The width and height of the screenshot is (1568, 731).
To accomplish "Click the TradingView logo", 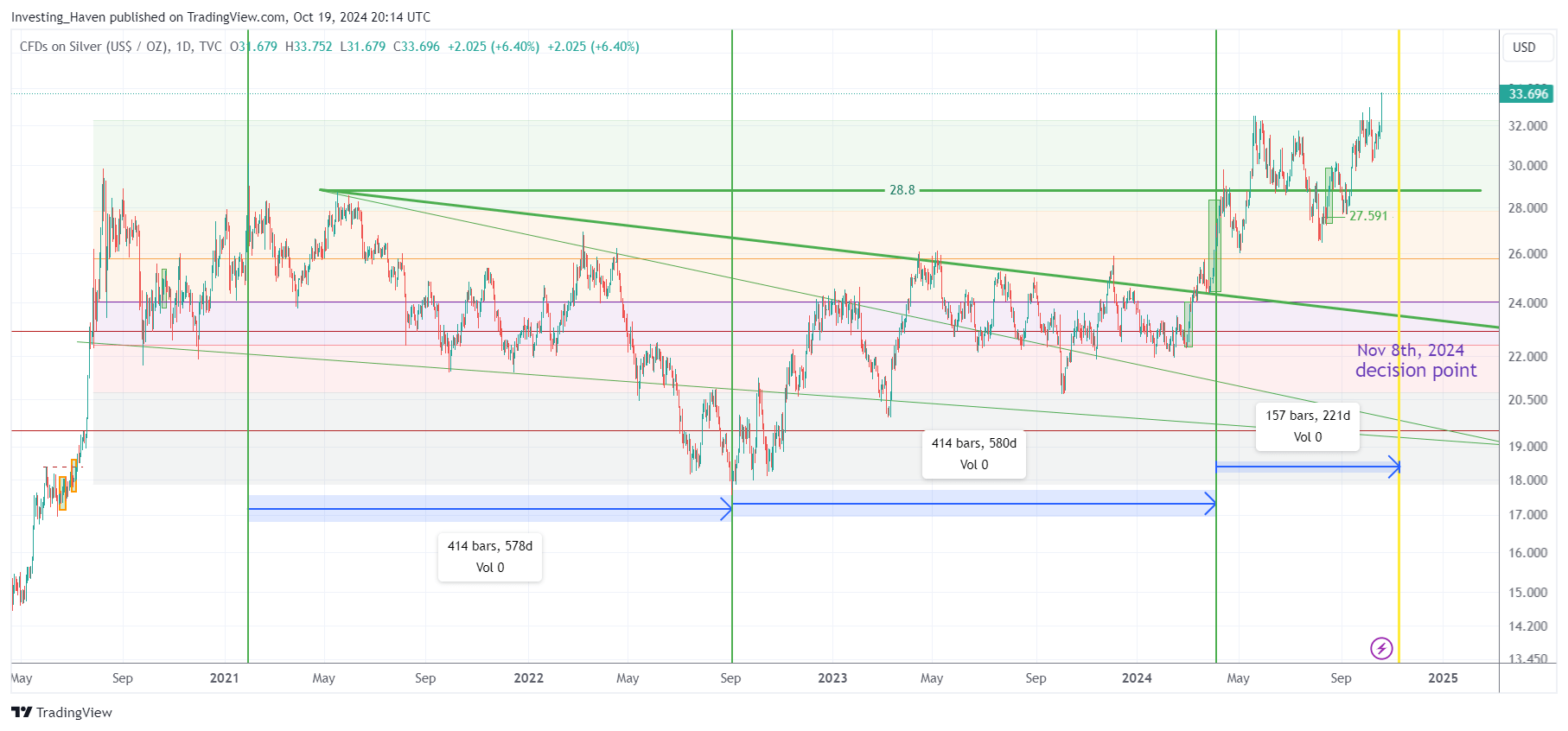I will point(61,712).
